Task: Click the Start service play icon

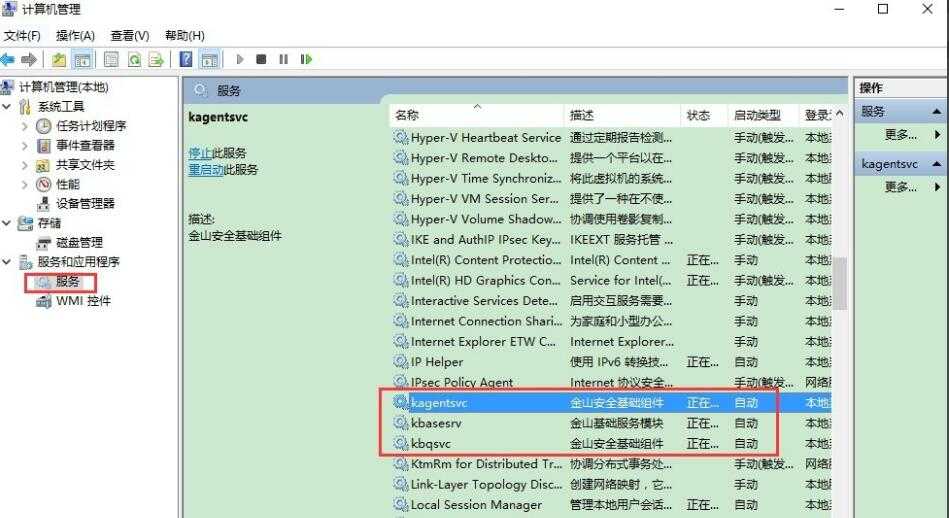Action: click(x=240, y=59)
